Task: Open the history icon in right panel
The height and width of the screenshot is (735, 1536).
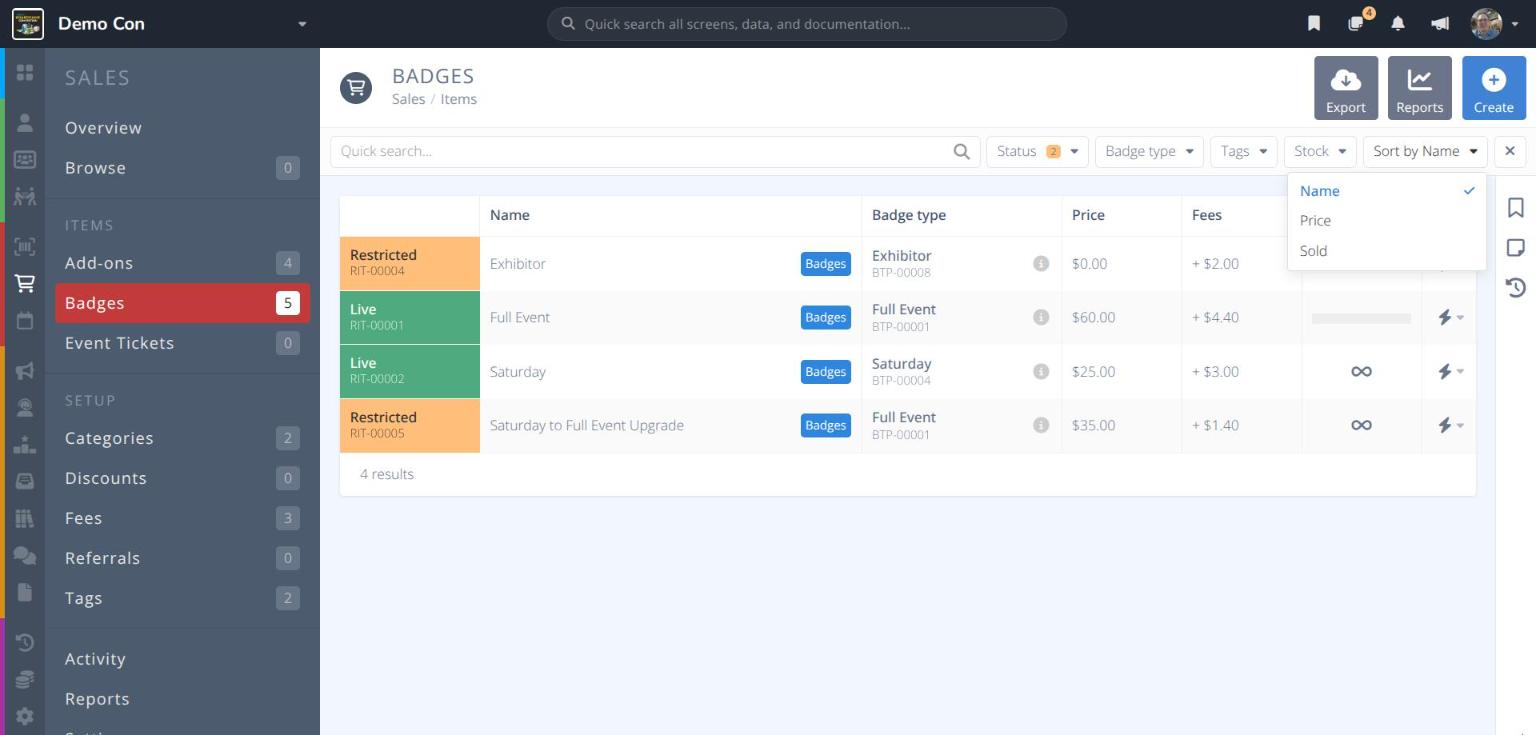Action: [1516, 288]
